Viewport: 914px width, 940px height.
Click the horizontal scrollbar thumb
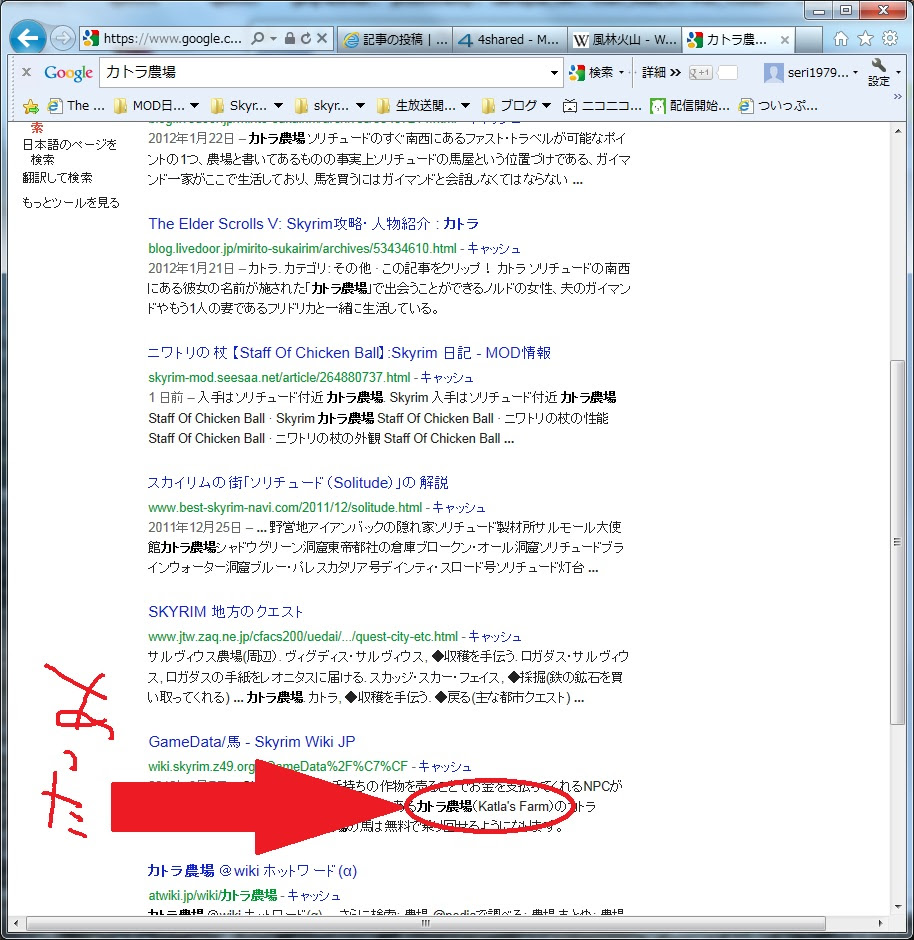426,923
